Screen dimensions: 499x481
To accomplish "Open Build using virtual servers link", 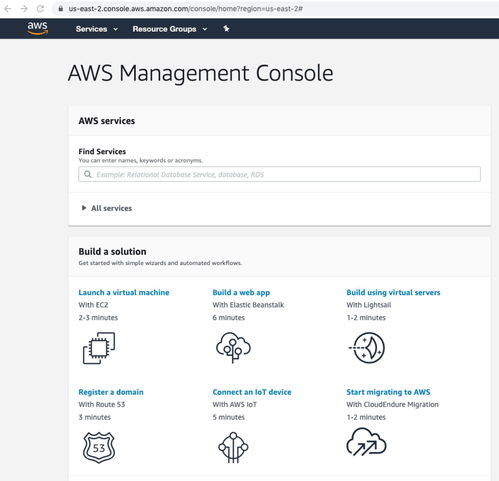I will 393,293.
